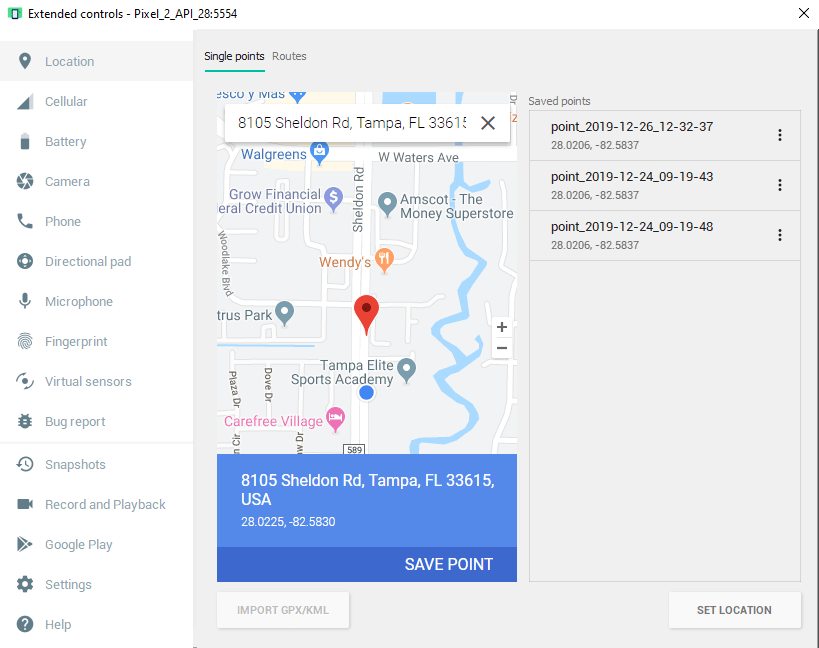
Task: Switch to the Routes tab
Action: click(x=289, y=56)
